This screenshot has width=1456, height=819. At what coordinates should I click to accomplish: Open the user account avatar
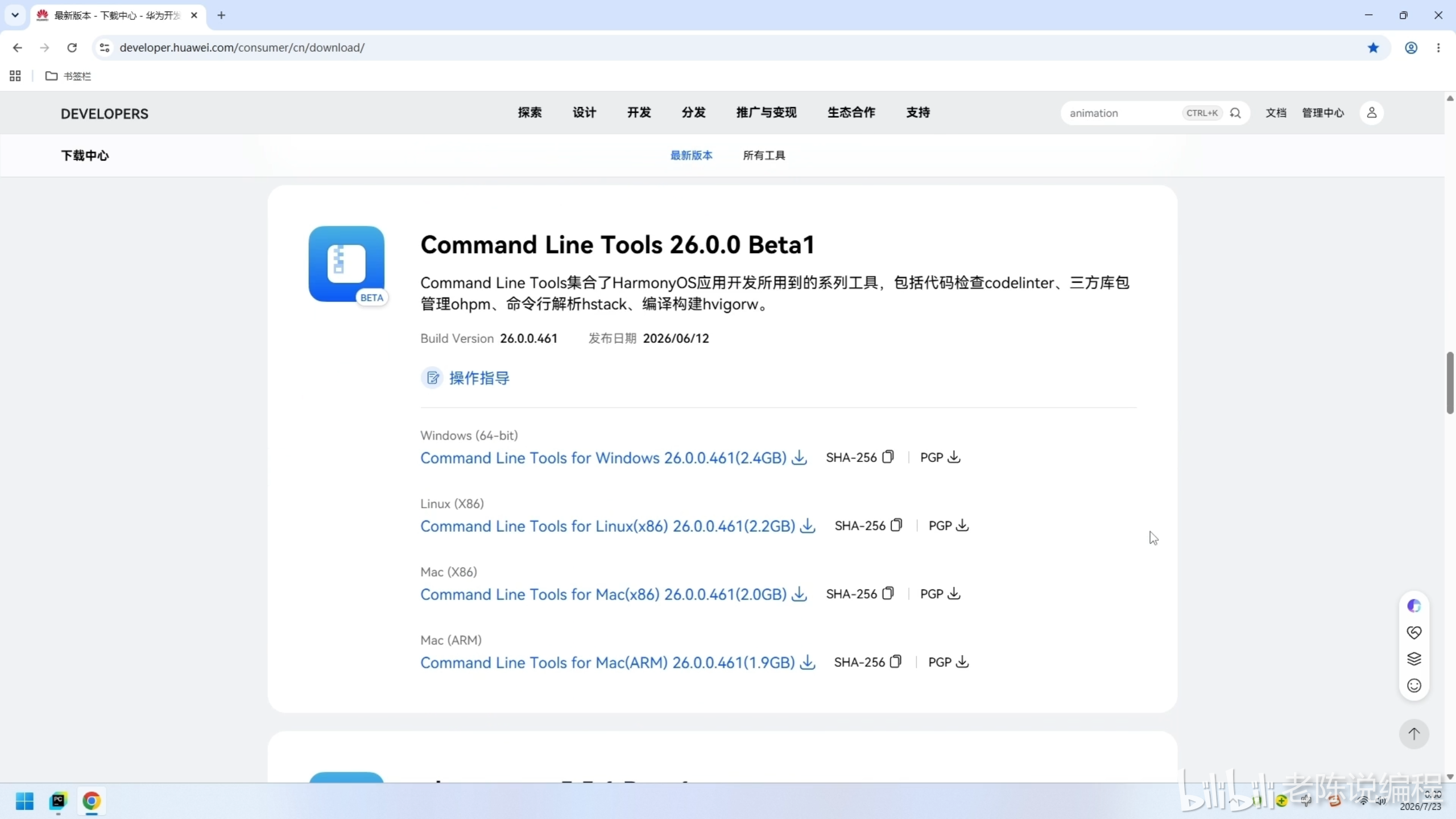click(x=1372, y=113)
